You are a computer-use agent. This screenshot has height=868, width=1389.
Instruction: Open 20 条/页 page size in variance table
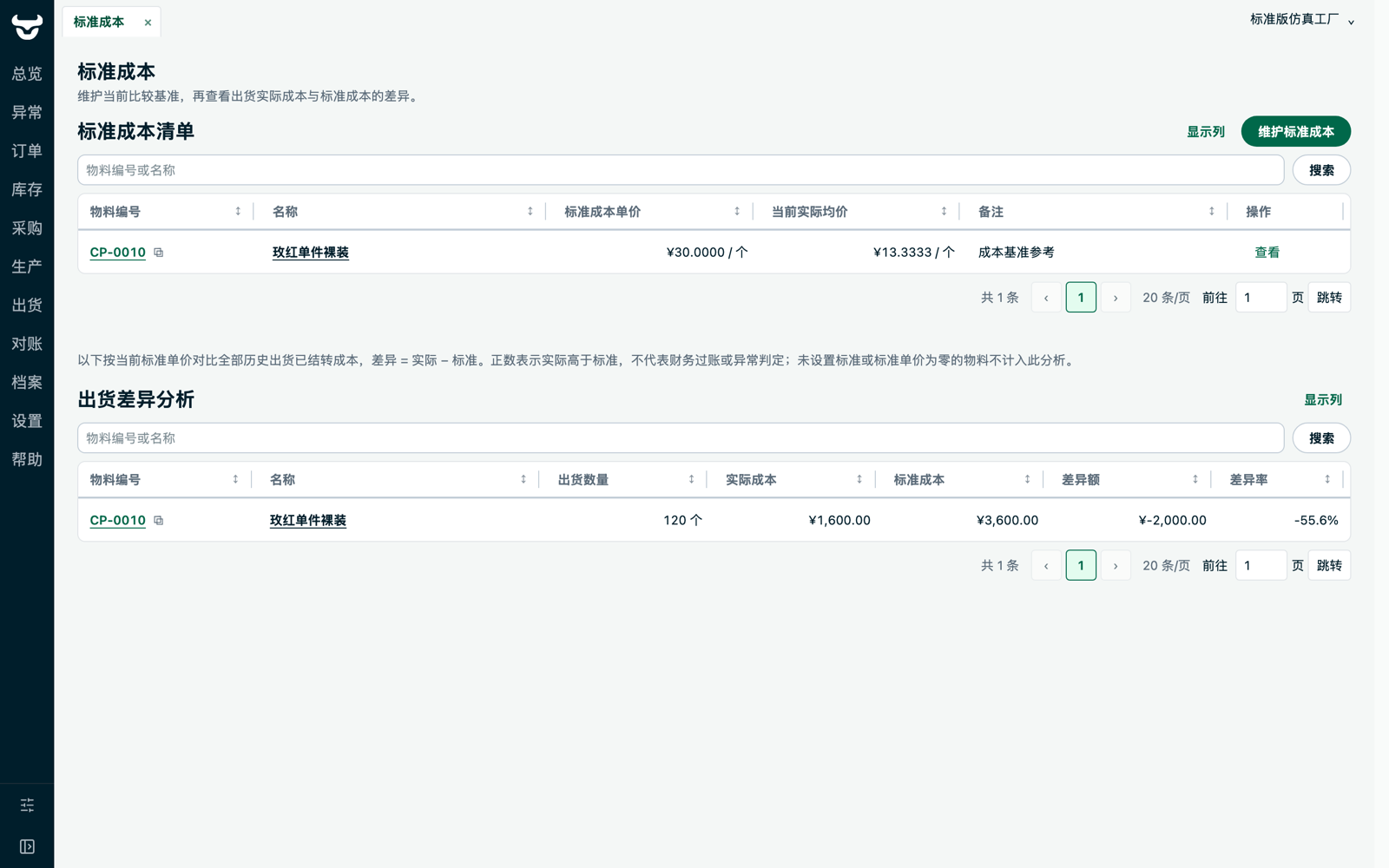pos(1166,566)
